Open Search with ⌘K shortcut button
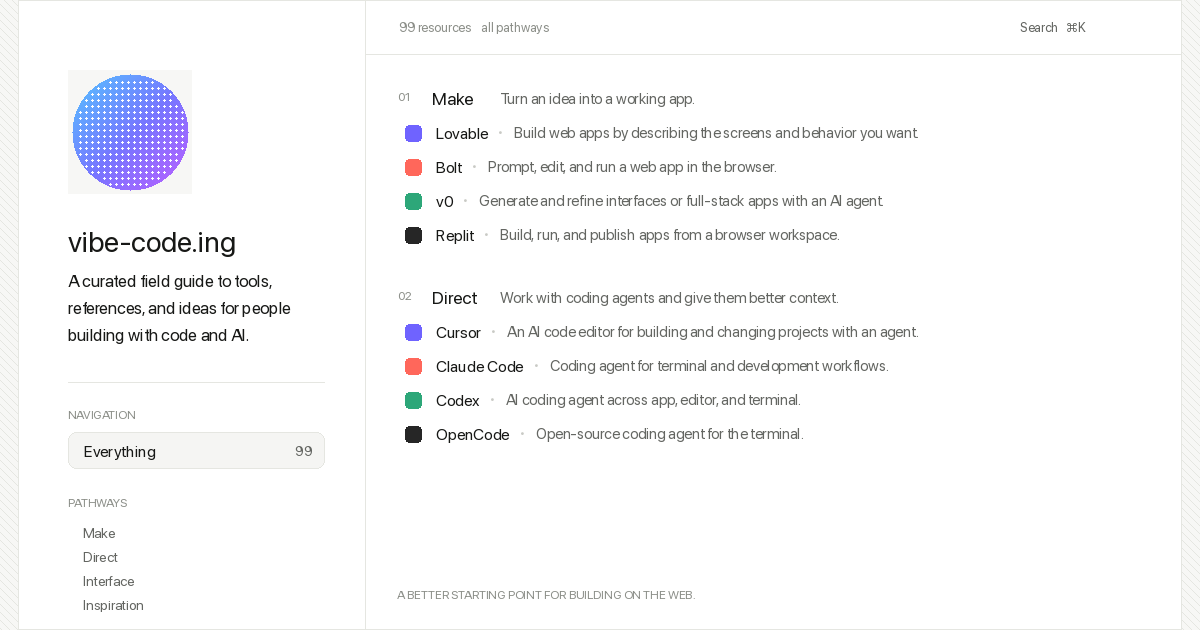 [1053, 28]
